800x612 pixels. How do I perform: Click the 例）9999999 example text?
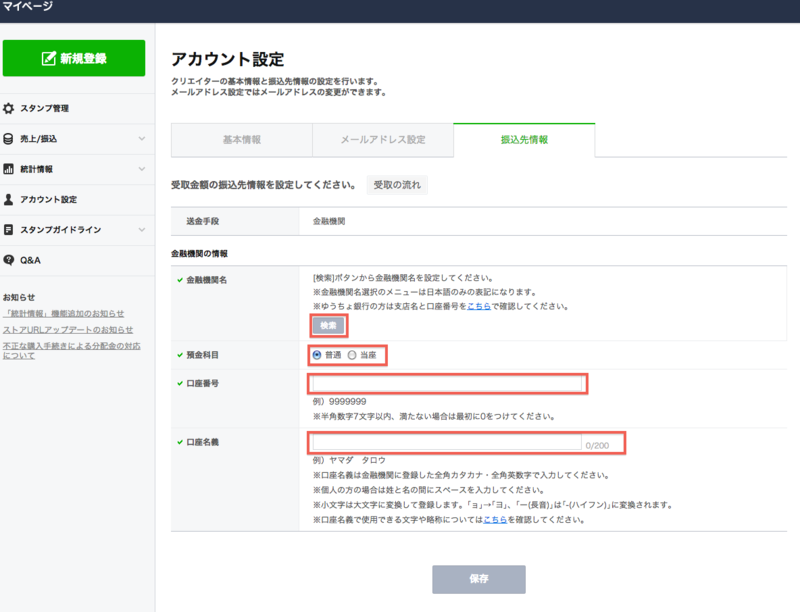coord(339,402)
